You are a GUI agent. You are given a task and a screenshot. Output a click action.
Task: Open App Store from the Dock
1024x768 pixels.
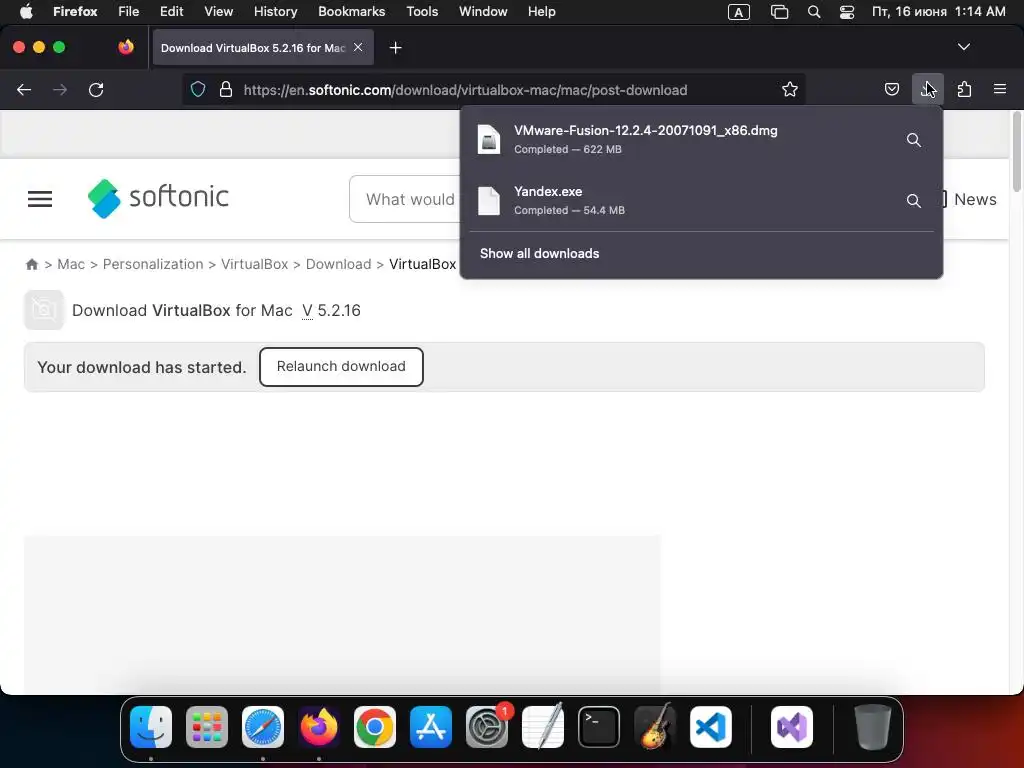pyautogui.click(x=431, y=727)
